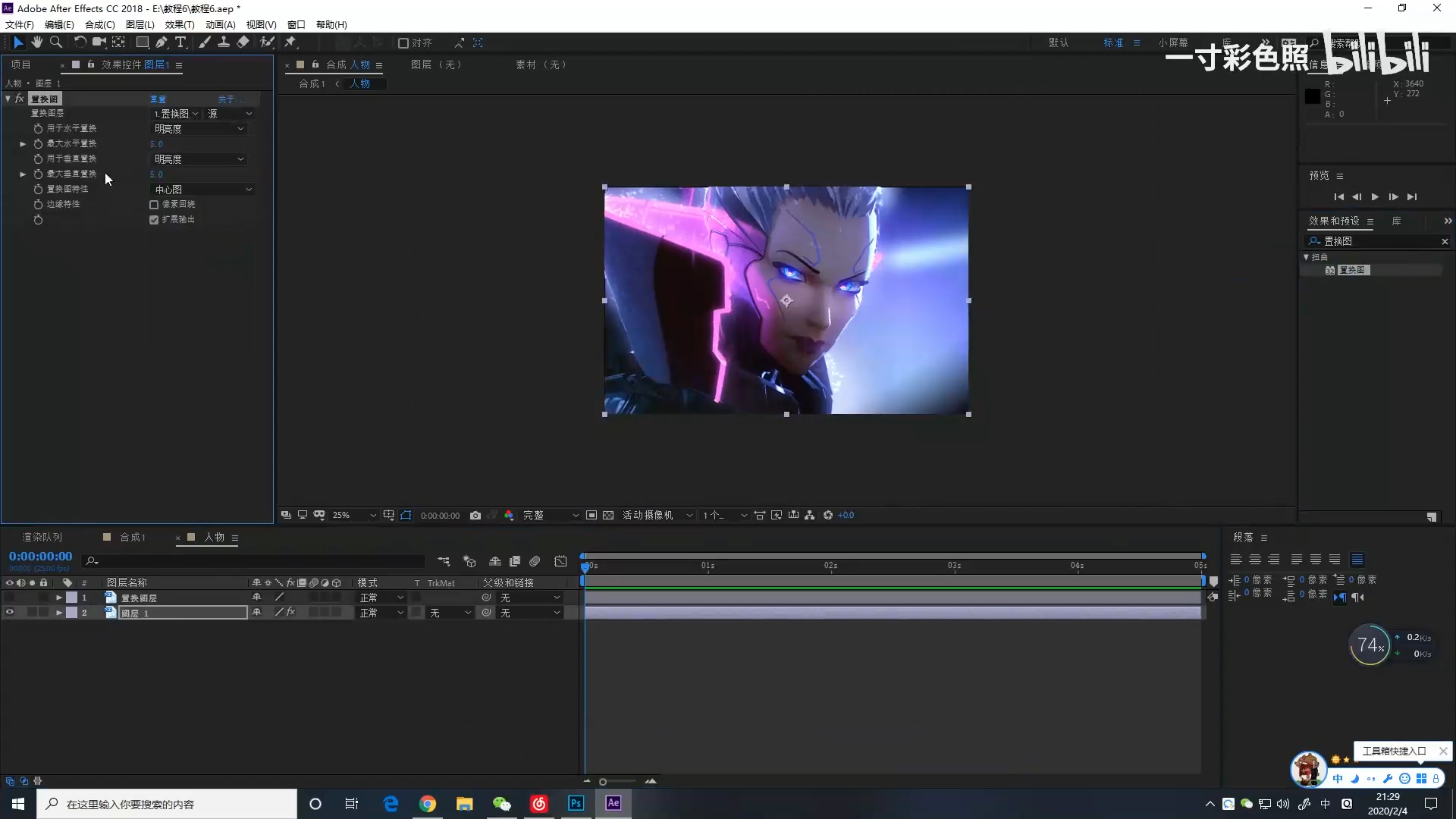Open the Graph Editor in the timeline
This screenshot has width=1456, height=819.
coord(560,561)
